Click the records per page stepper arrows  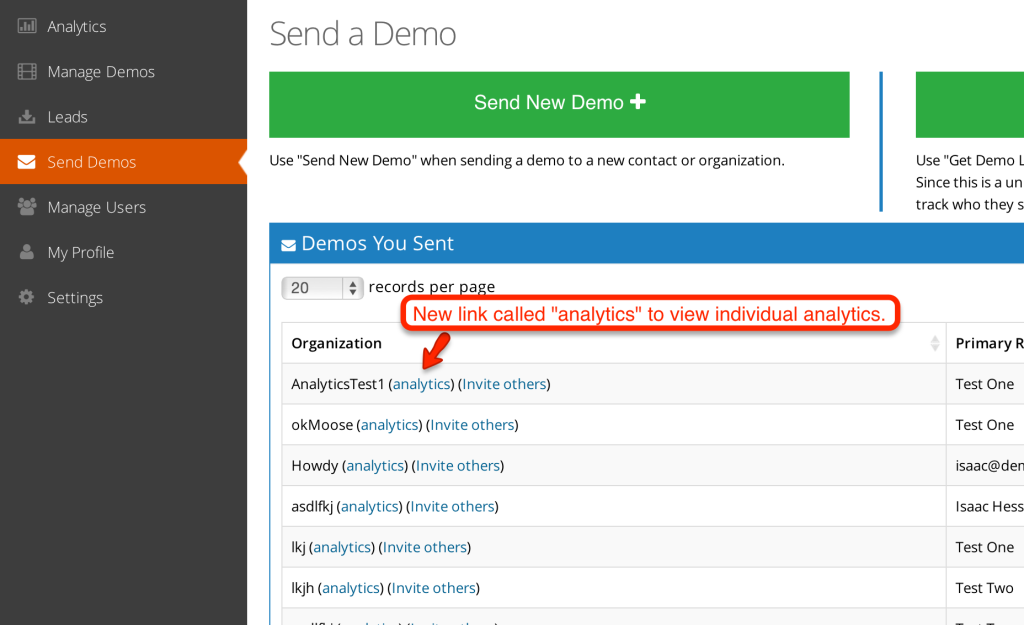[x=353, y=288]
